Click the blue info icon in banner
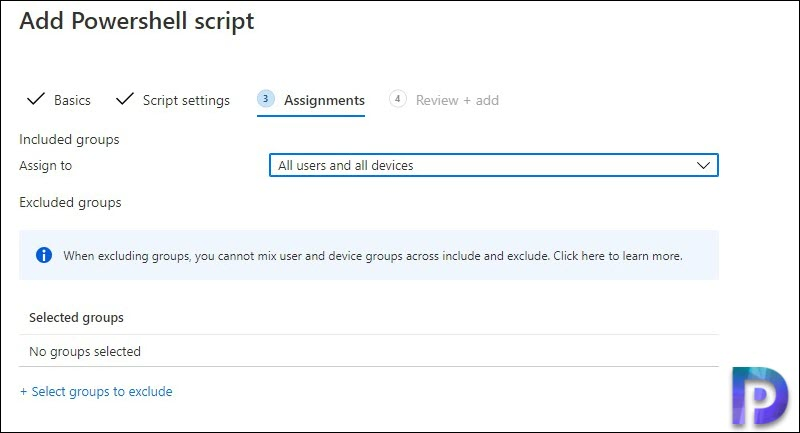 pos(44,255)
